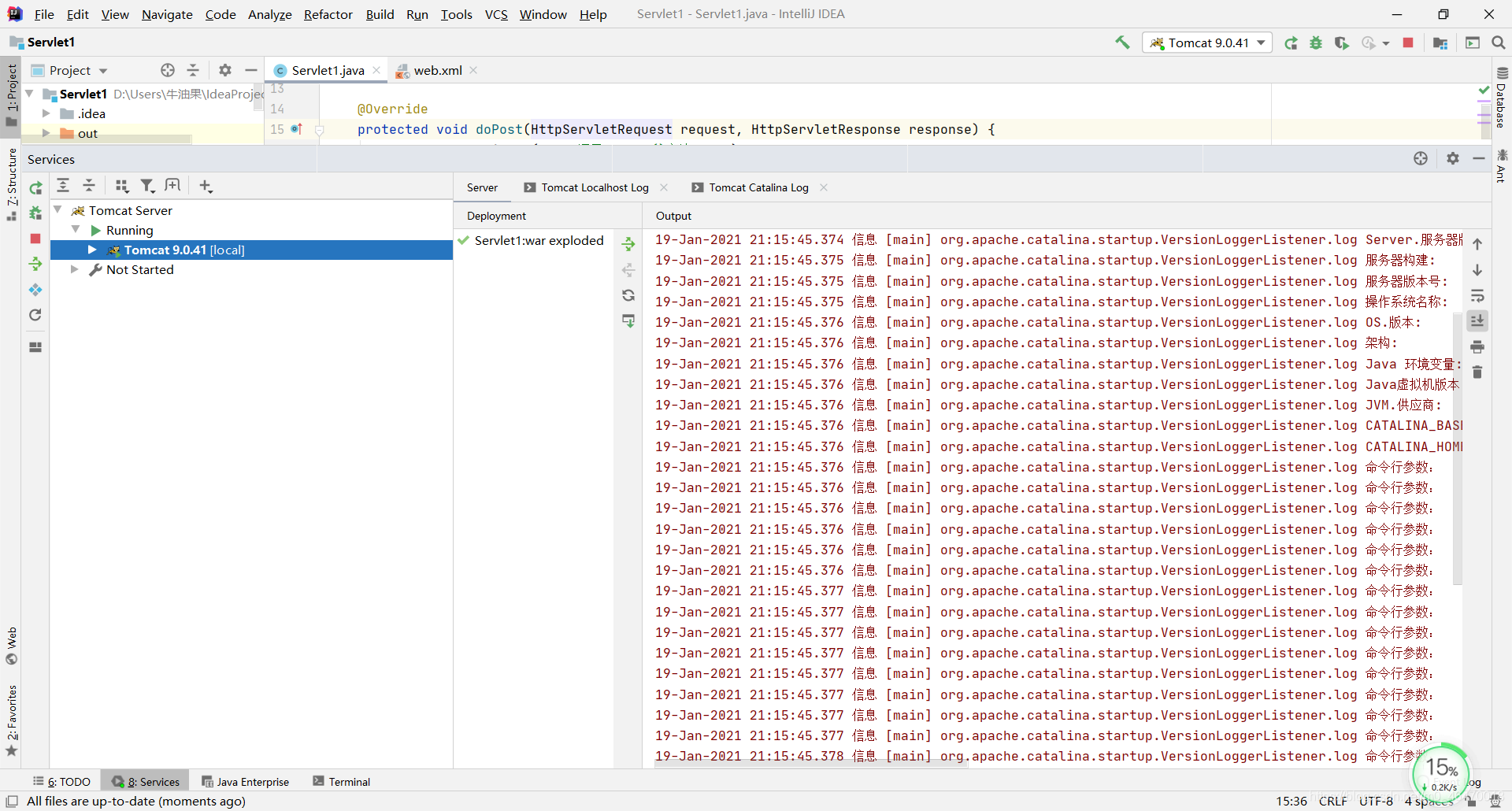The height and width of the screenshot is (811, 1512).
Task: Click the Print icon in the Output gutter
Action: pos(1477,346)
